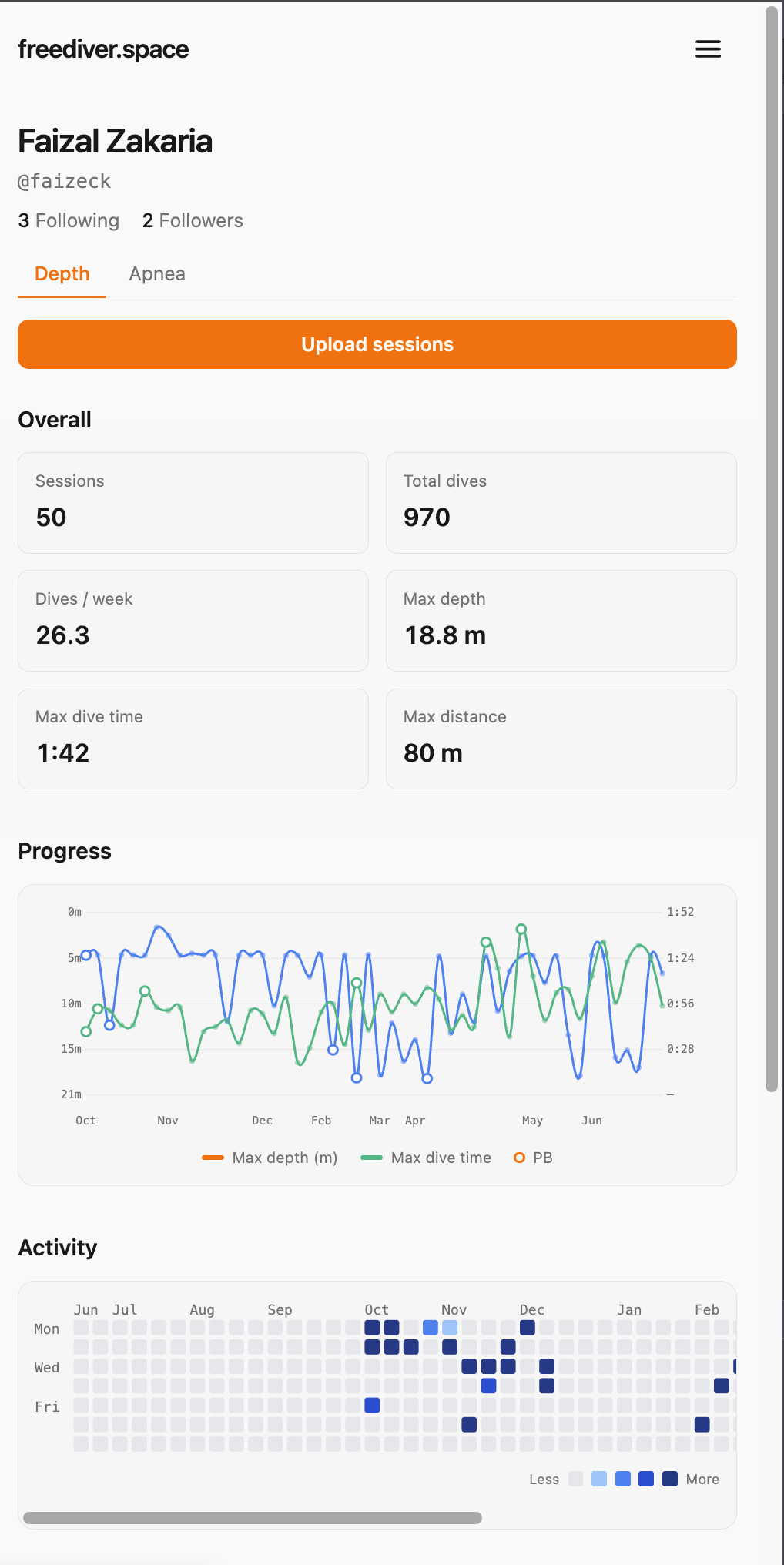The width and height of the screenshot is (784, 1565).
Task: Click the lightest gray swatch next to Less
Action: tap(575, 1479)
